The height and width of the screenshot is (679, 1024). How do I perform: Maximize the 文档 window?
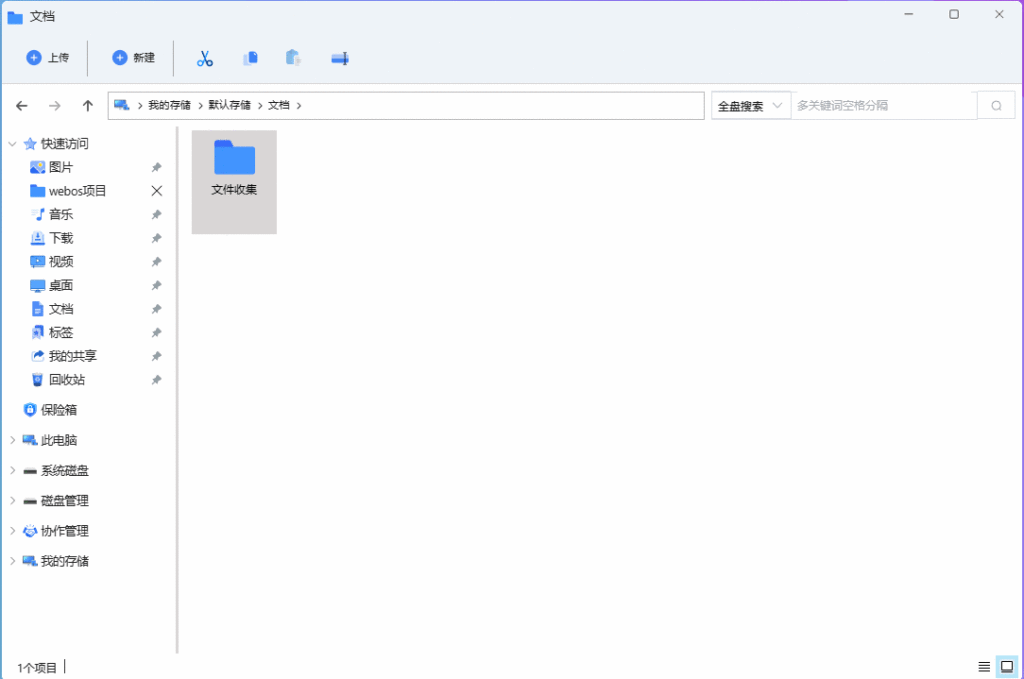point(954,14)
